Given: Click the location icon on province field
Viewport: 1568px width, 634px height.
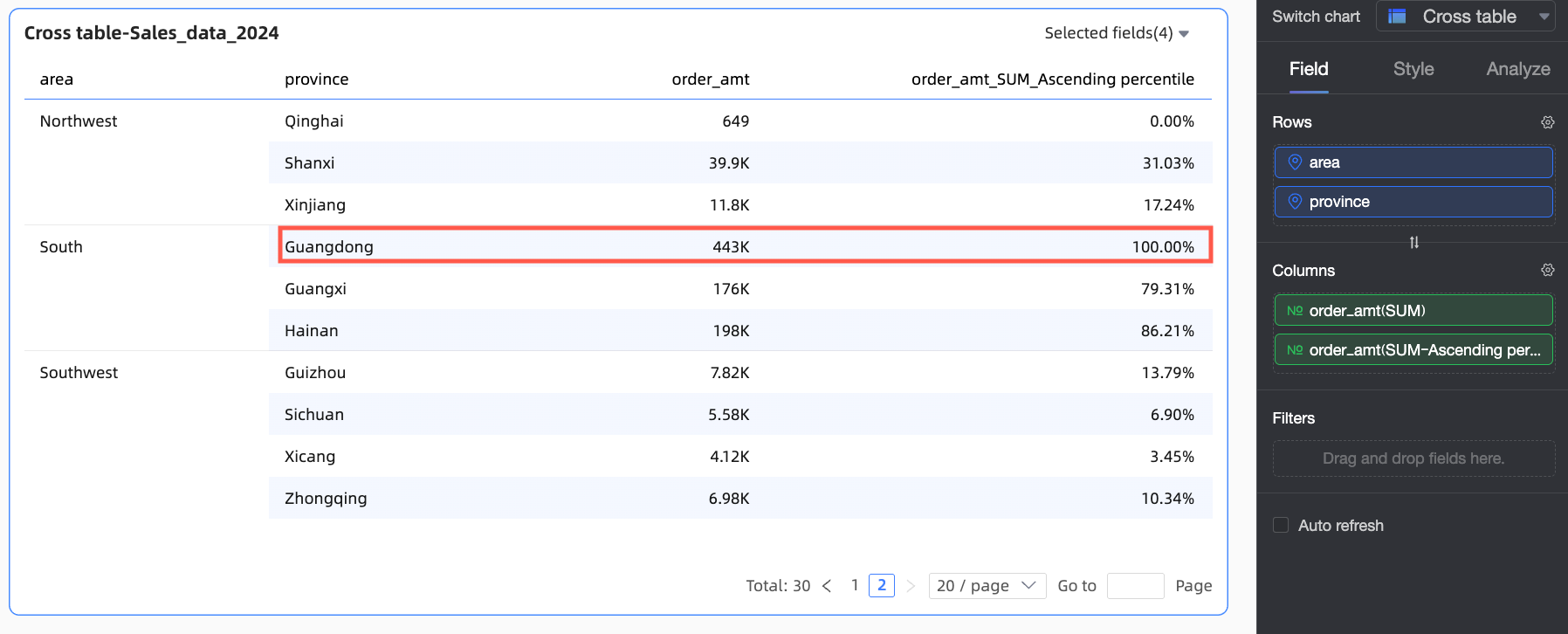Looking at the screenshot, I should tap(1295, 202).
